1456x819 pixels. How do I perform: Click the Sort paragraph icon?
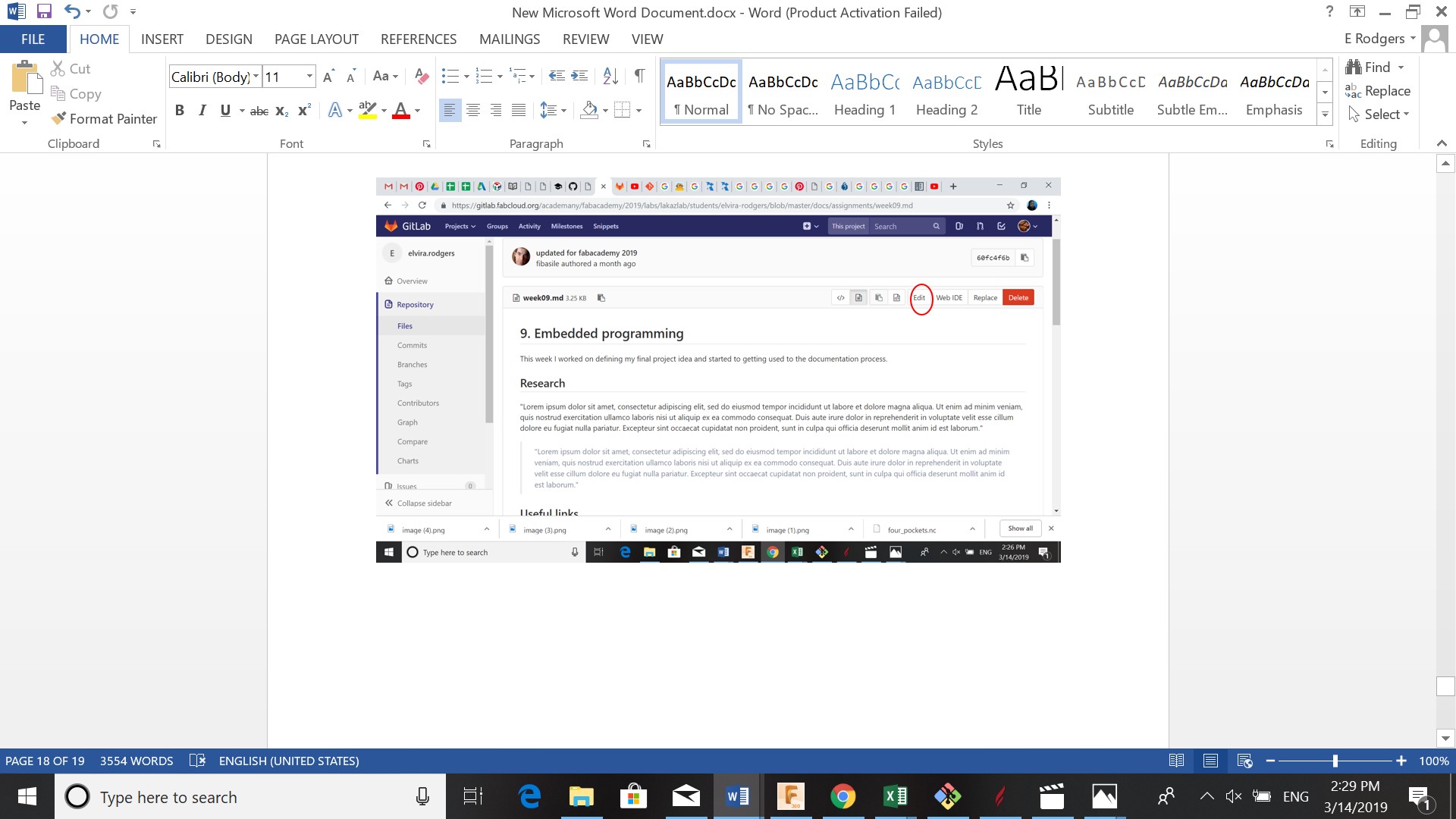610,76
